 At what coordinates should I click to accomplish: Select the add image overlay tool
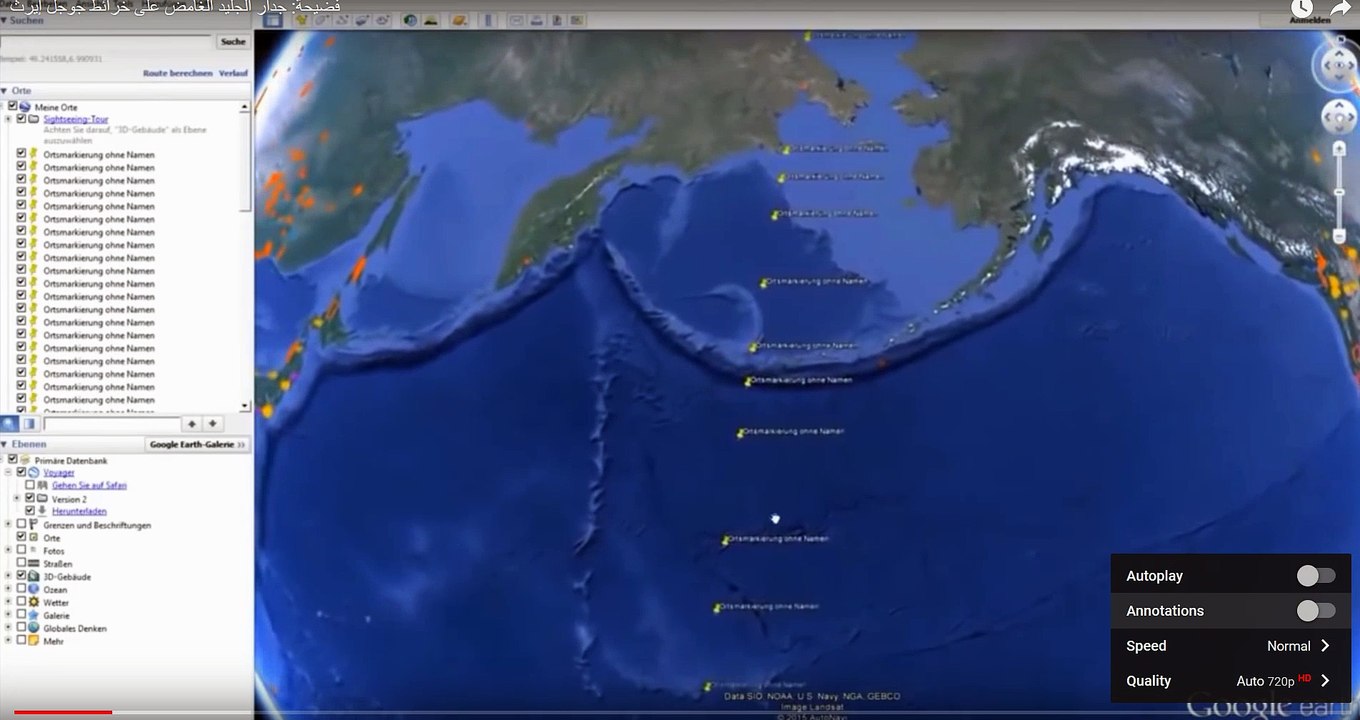[361, 20]
